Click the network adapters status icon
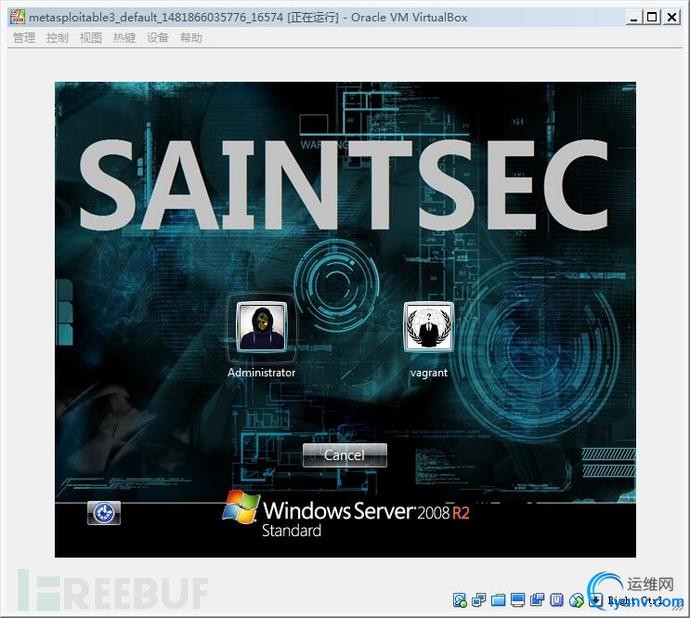This screenshot has width=690, height=618. (x=479, y=600)
